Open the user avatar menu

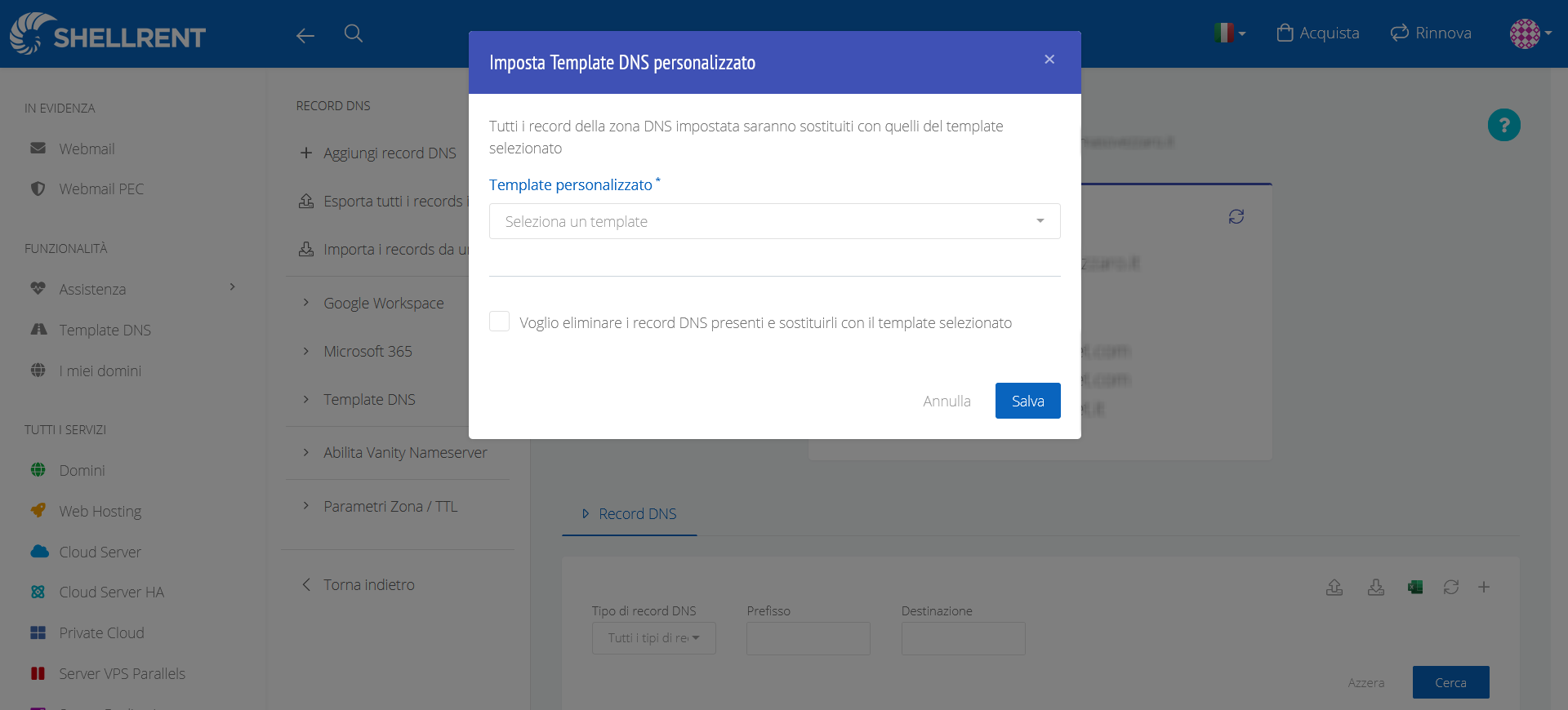point(1530,33)
